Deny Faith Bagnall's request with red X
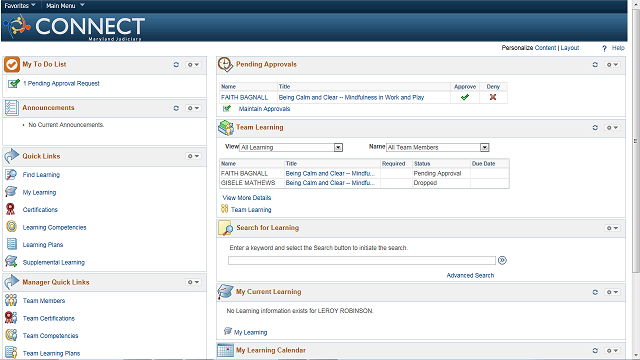This screenshot has height=360, width=640. coord(493,97)
